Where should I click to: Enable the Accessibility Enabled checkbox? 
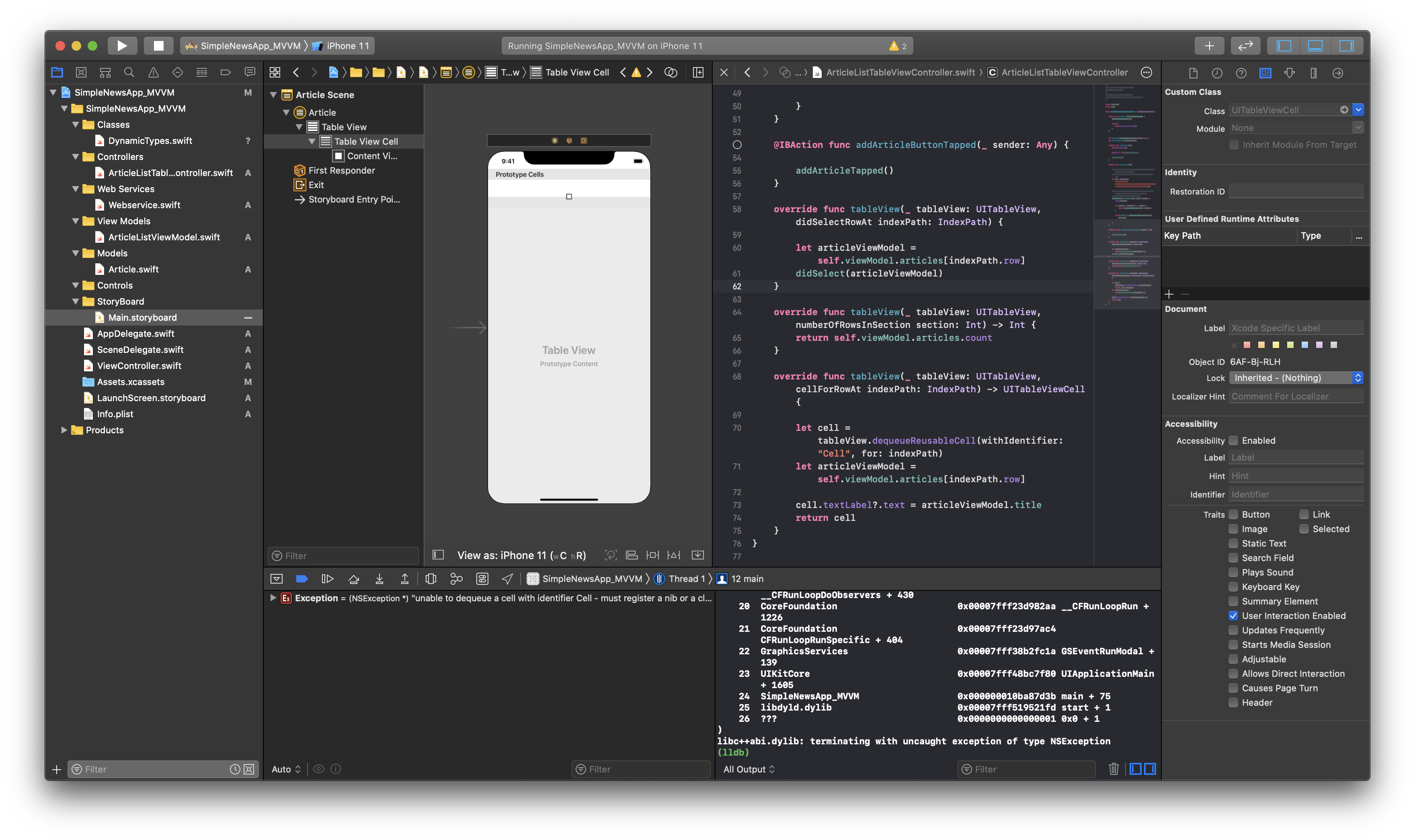point(1233,440)
